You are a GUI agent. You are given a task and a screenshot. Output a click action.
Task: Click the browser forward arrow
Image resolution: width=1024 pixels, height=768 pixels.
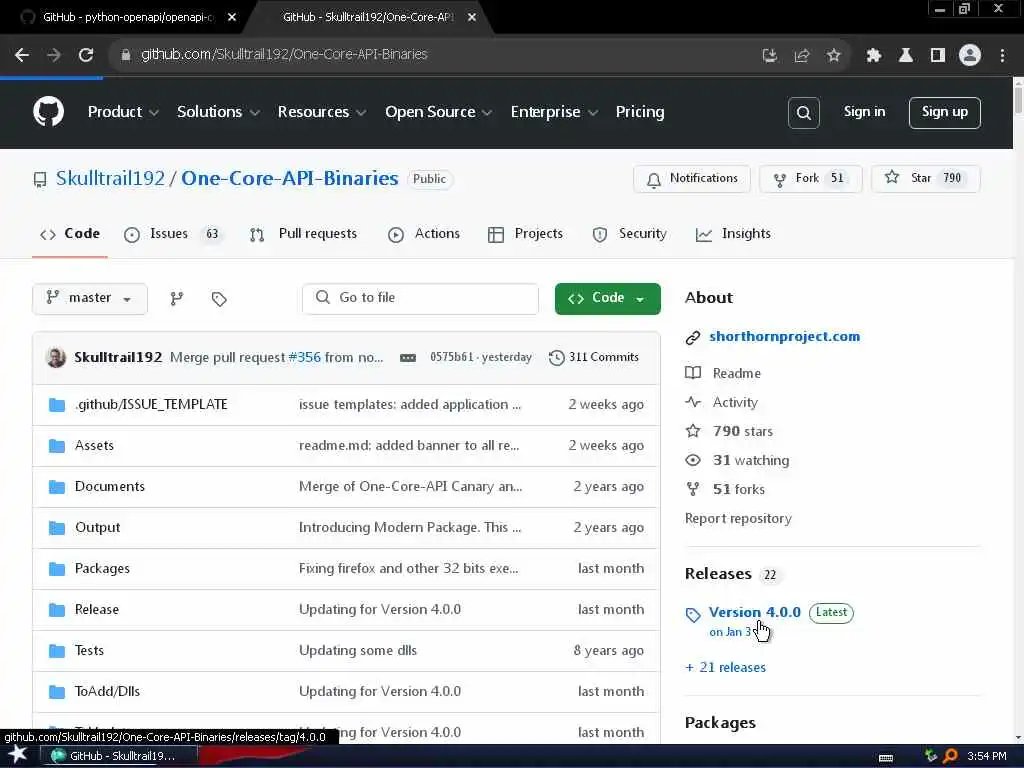(x=54, y=55)
